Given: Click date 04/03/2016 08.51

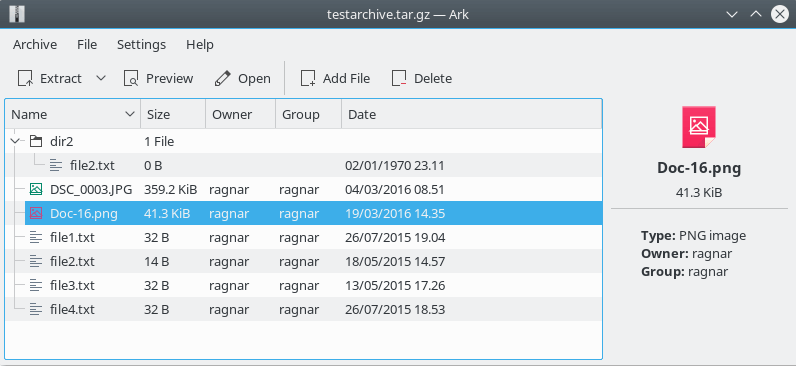Looking at the screenshot, I should pyautogui.click(x=395, y=190).
